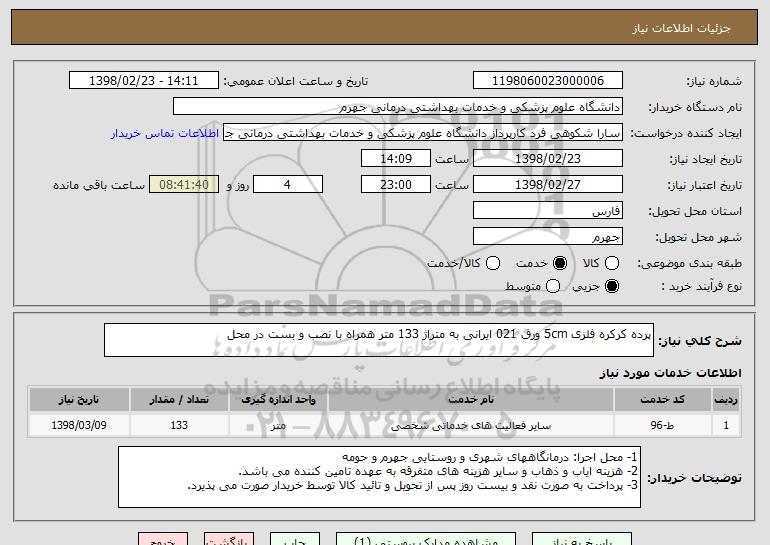Click the public announcement date field 1398/02/23 - 14:11
Viewport: 770px width, 545px height.
144,81
